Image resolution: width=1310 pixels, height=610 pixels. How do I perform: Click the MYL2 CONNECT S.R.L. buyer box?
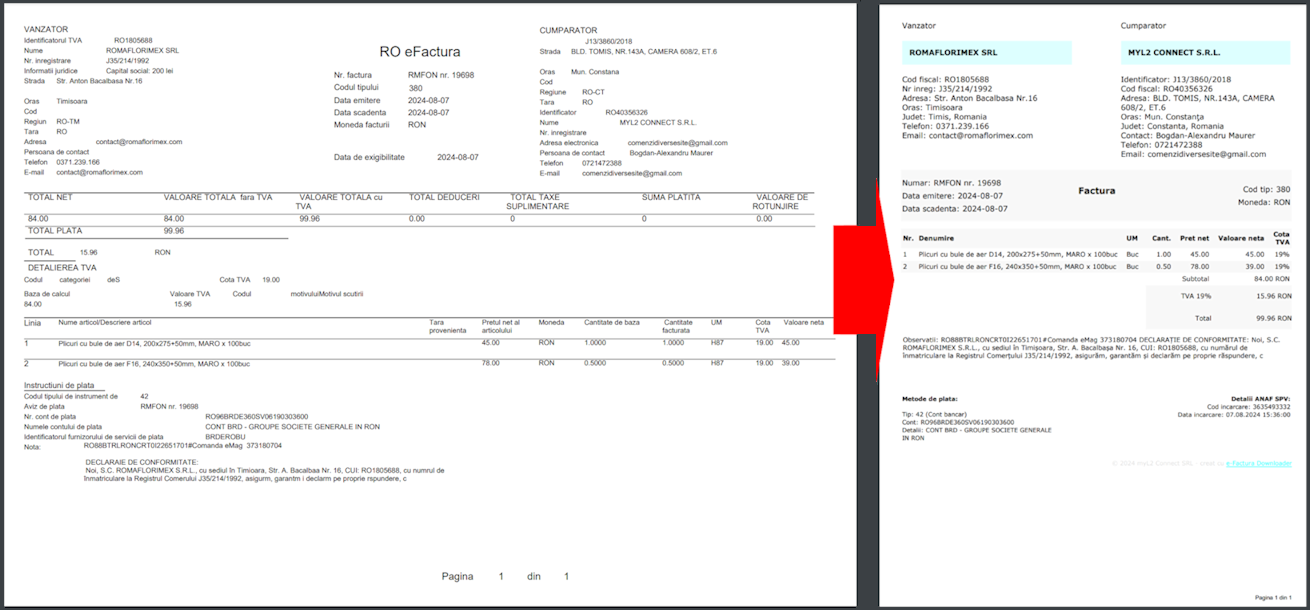(1206, 53)
